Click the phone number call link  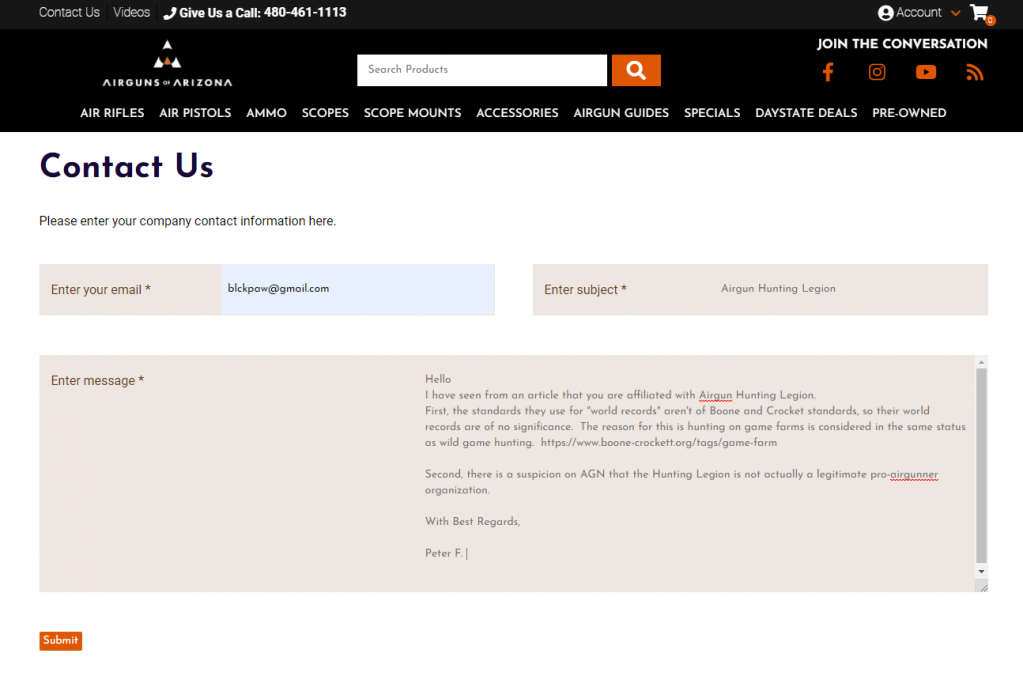tap(255, 12)
